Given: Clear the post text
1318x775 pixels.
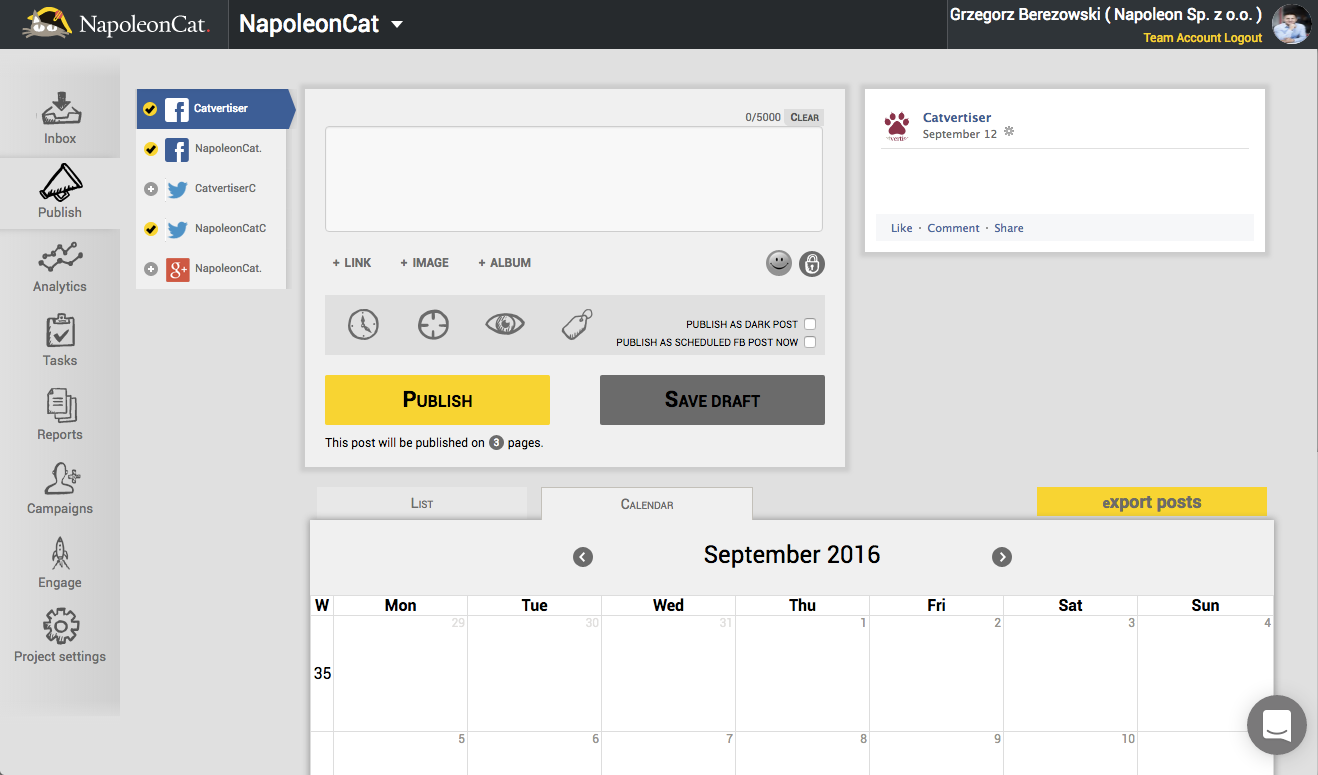Looking at the screenshot, I should tap(804, 117).
